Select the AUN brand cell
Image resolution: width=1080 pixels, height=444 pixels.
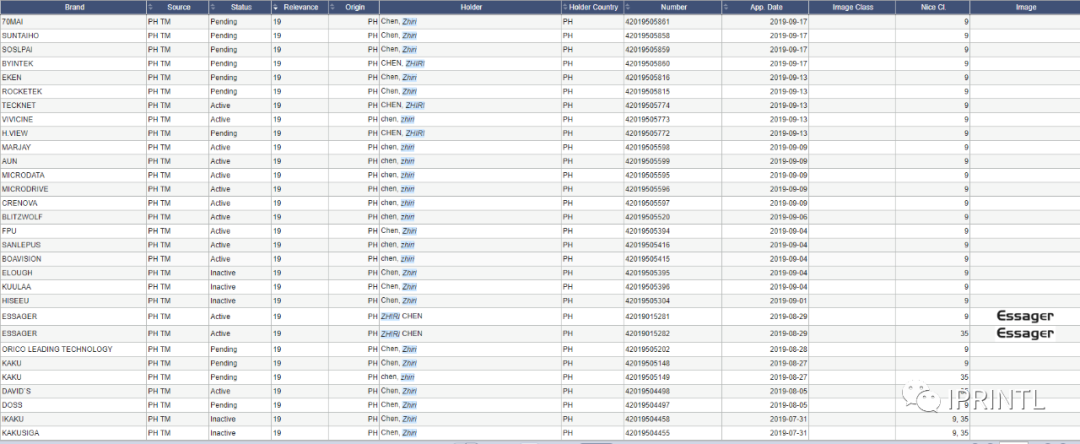click(74, 161)
